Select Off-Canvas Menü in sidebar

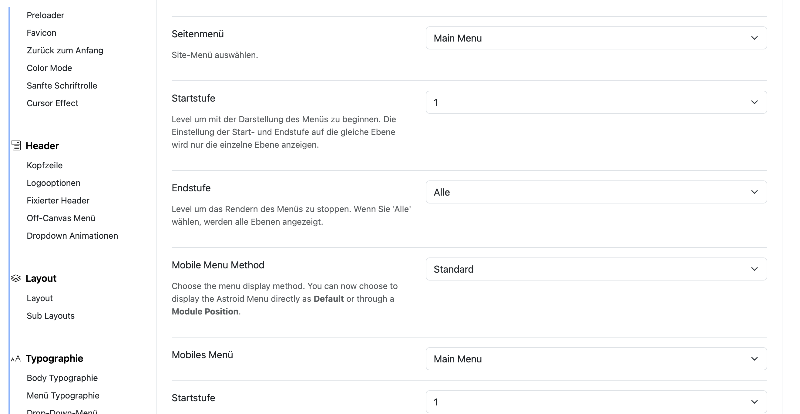coord(61,218)
